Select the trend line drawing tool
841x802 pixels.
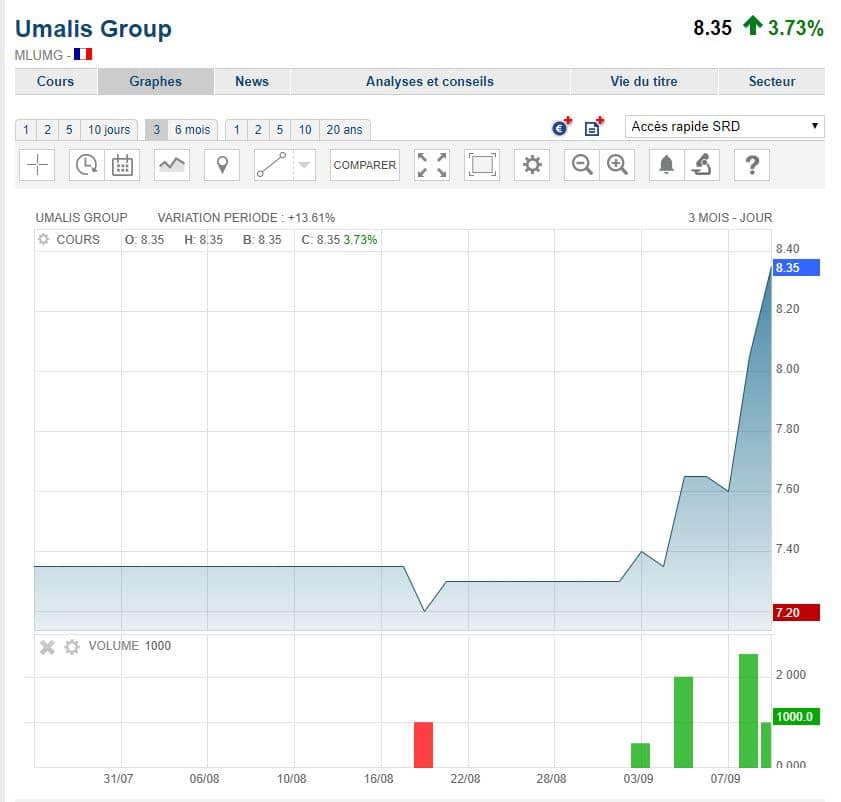click(x=272, y=165)
